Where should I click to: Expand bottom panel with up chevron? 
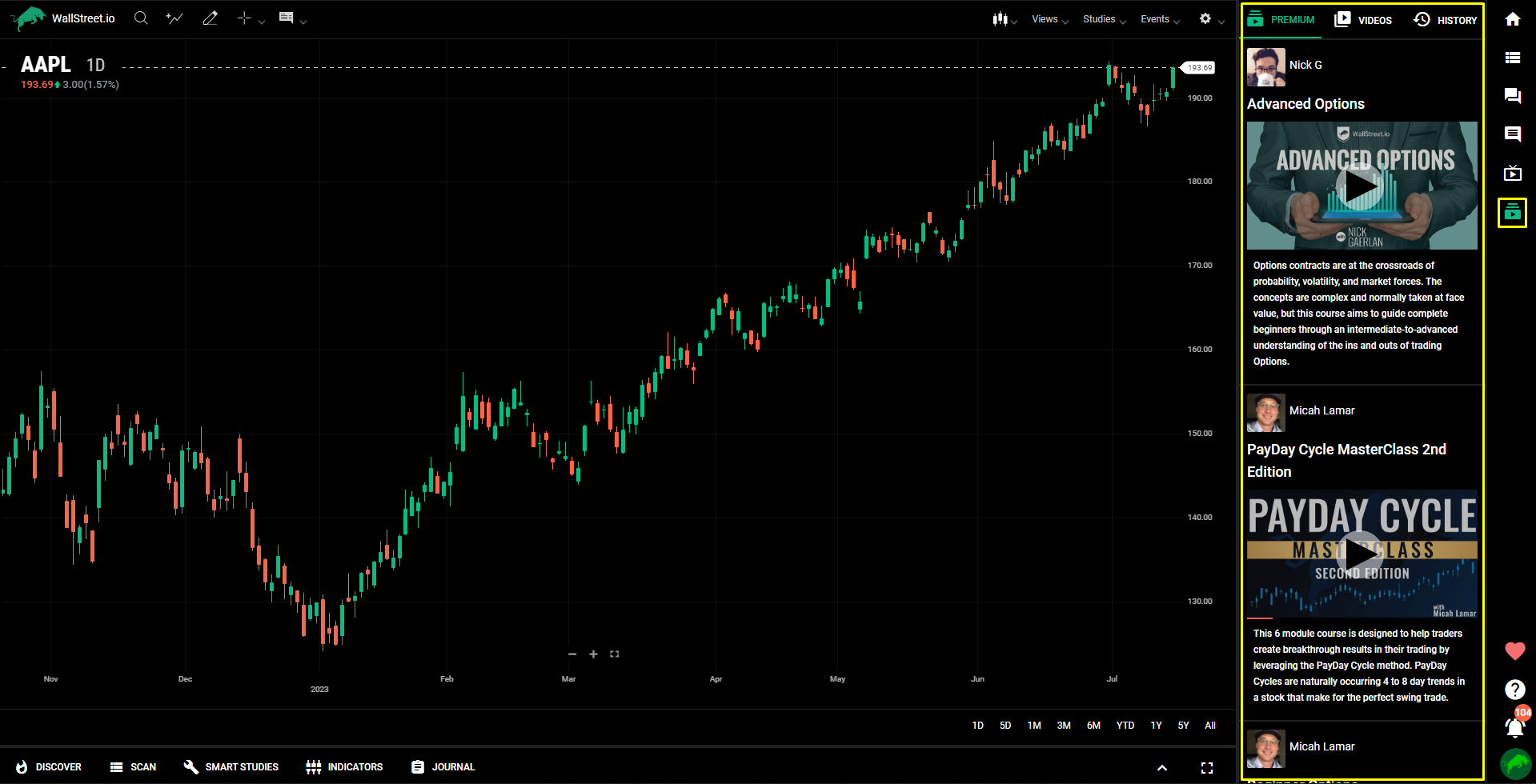pos(1162,768)
